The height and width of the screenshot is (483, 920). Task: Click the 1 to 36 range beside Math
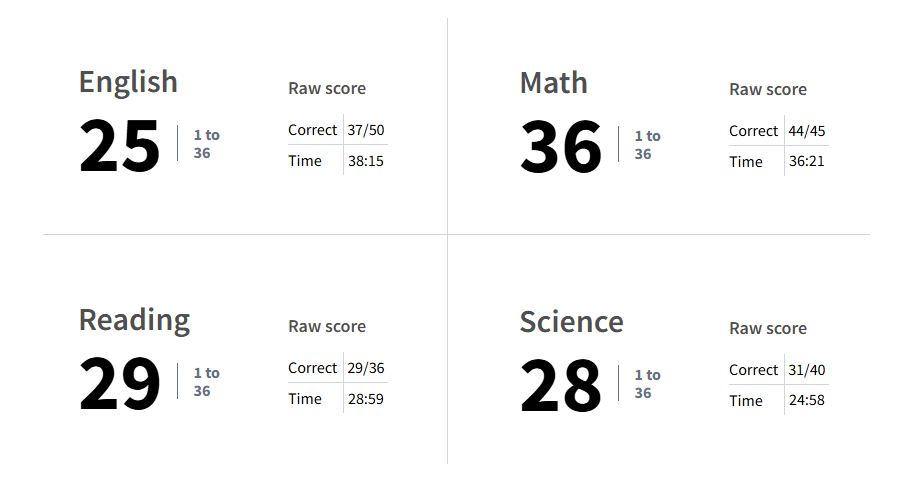coord(647,145)
